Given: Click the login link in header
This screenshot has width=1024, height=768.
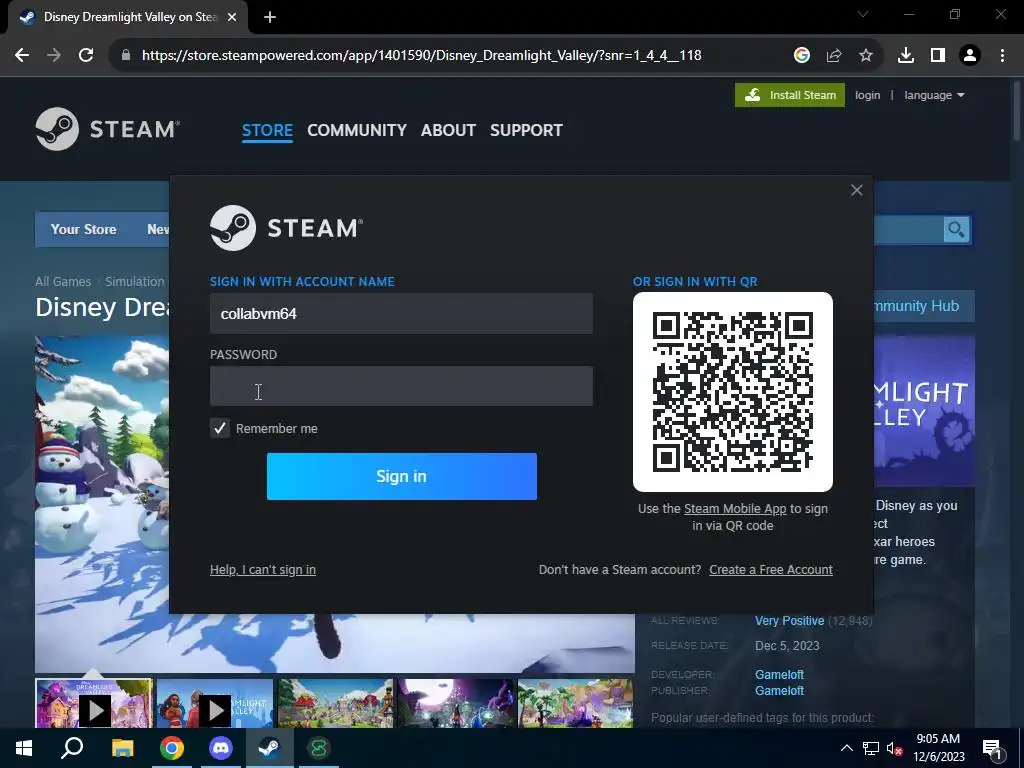Looking at the screenshot, I should point(867,95).
